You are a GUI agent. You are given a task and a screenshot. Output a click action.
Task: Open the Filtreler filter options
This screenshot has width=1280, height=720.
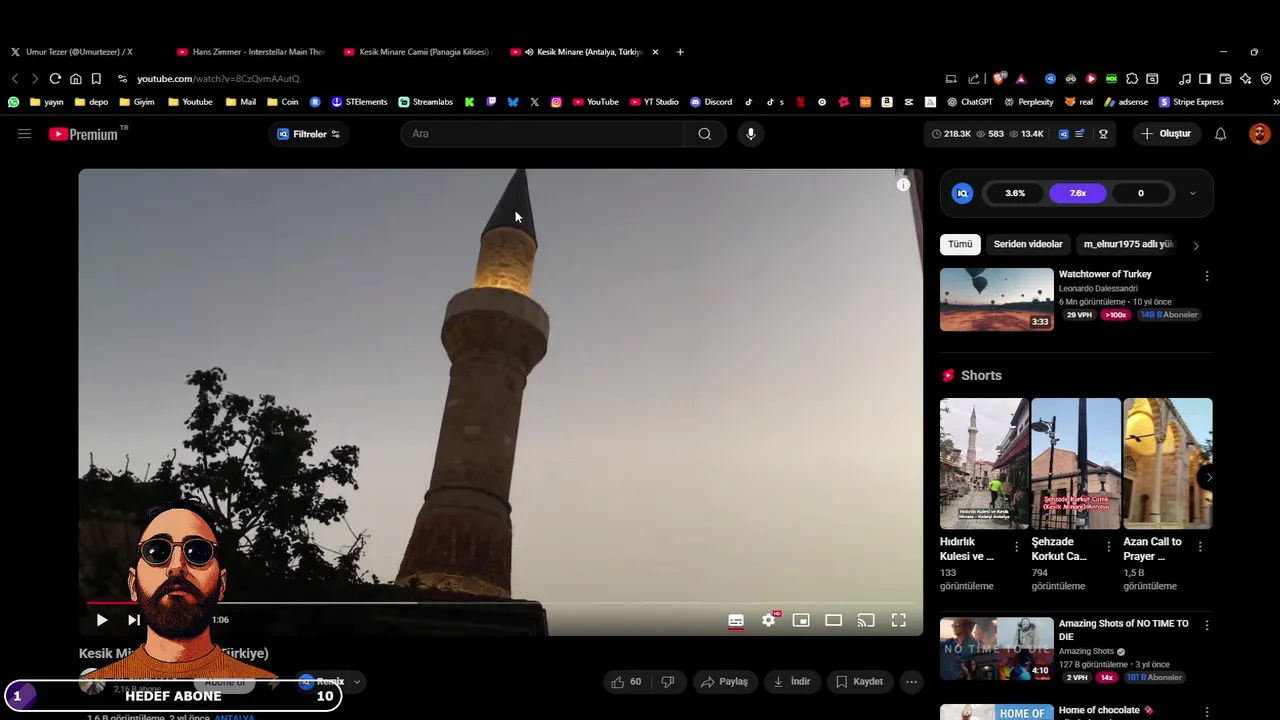(x=309, y=134)
